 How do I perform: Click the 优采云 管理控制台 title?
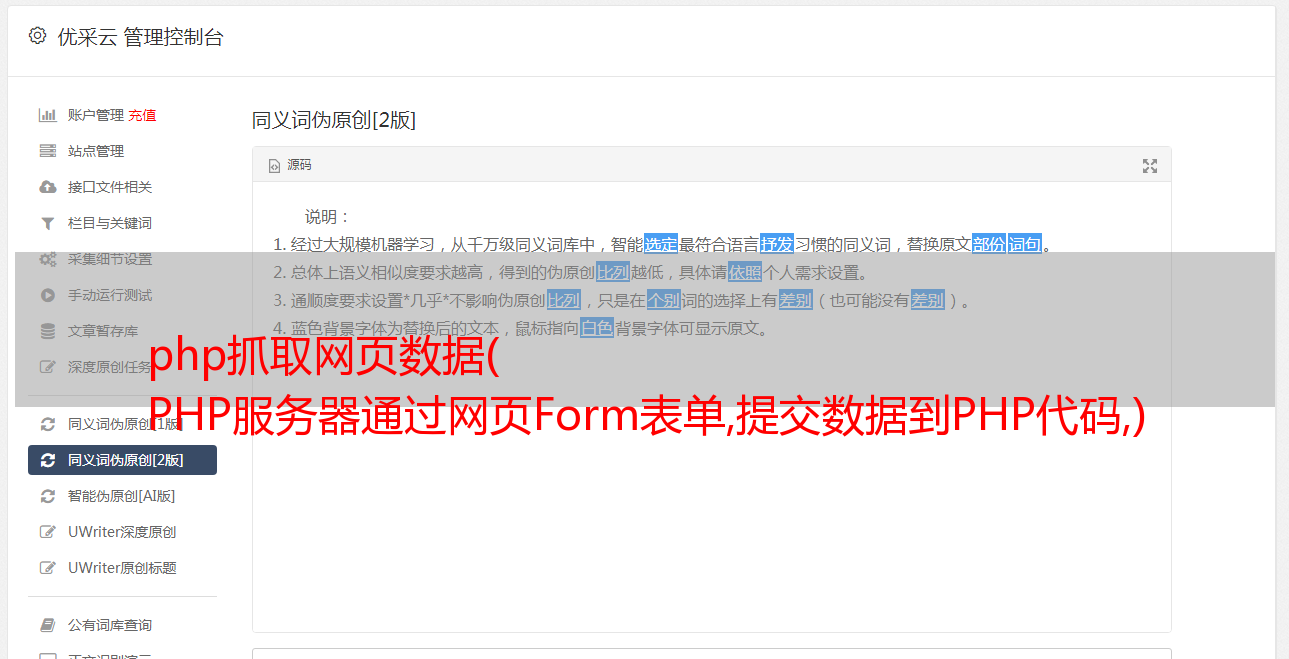tap(140, 37)
